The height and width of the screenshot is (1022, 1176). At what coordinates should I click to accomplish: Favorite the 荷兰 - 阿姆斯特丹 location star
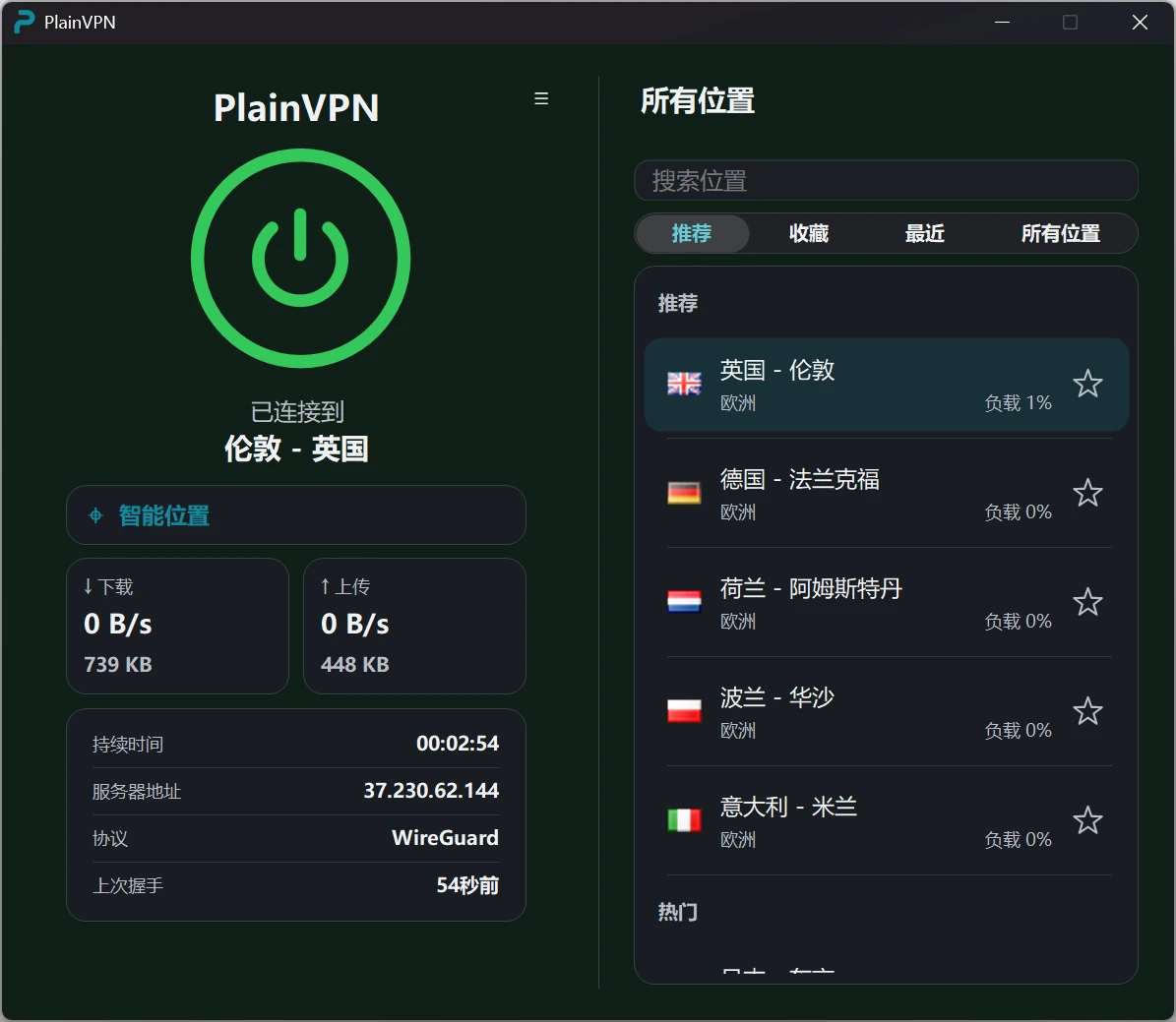click(x=1086, y=602)
